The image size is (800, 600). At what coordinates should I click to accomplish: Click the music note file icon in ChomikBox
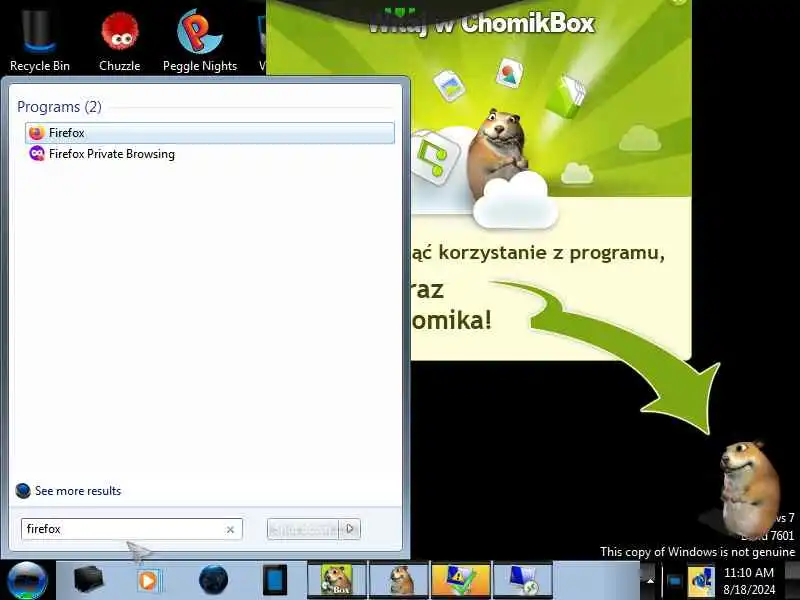434,158
